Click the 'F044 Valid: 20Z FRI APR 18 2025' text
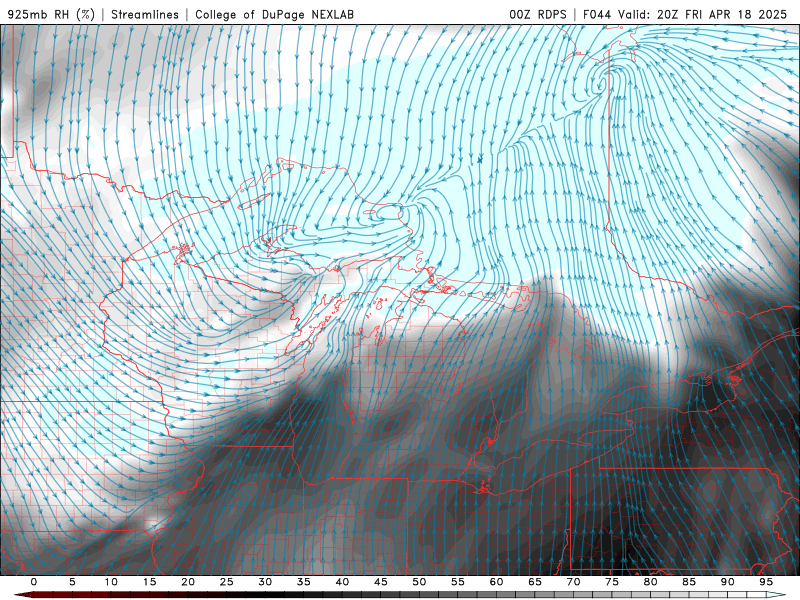Viewport: 800px width, 600px height. coord(685,14)
